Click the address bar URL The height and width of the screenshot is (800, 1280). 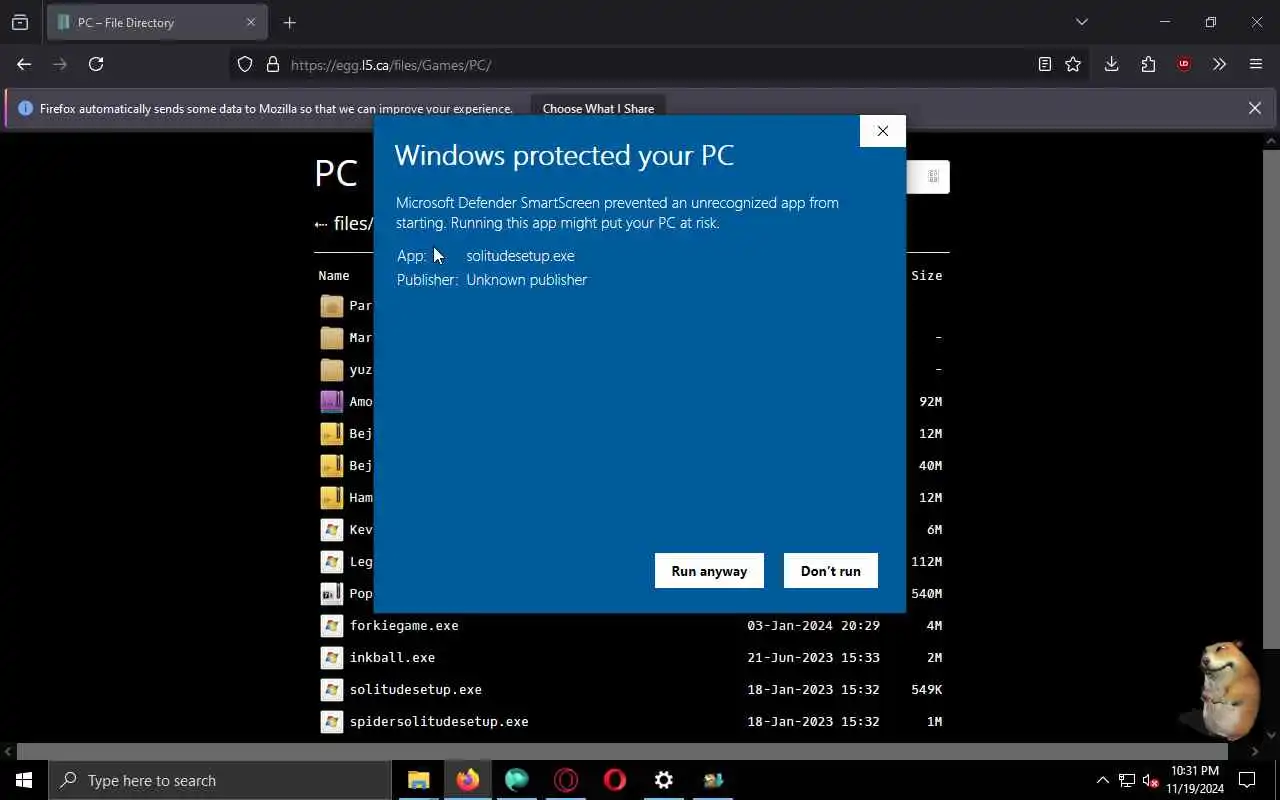[391, 65]
